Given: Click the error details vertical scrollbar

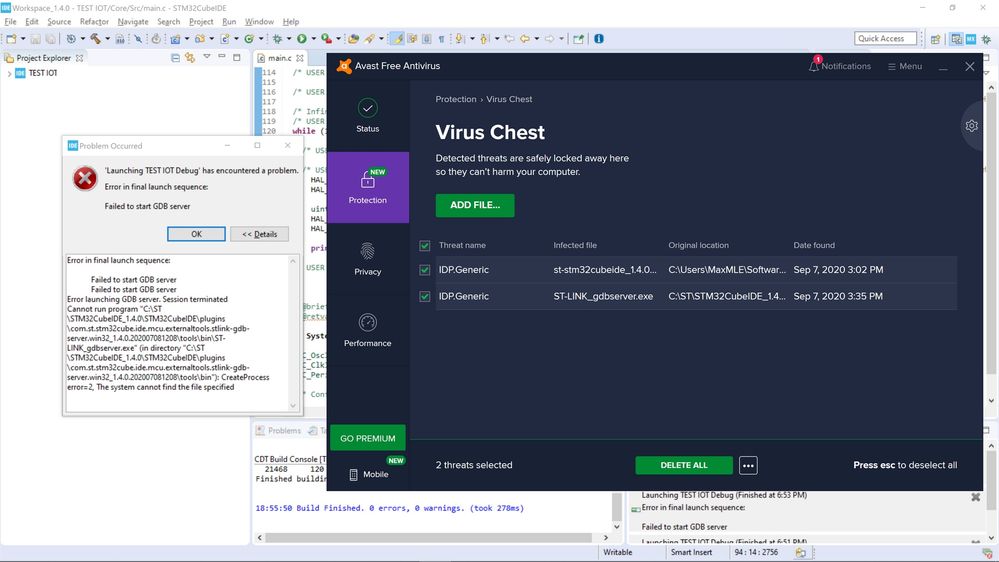Looking at the screenshot, I should point(293,333).
